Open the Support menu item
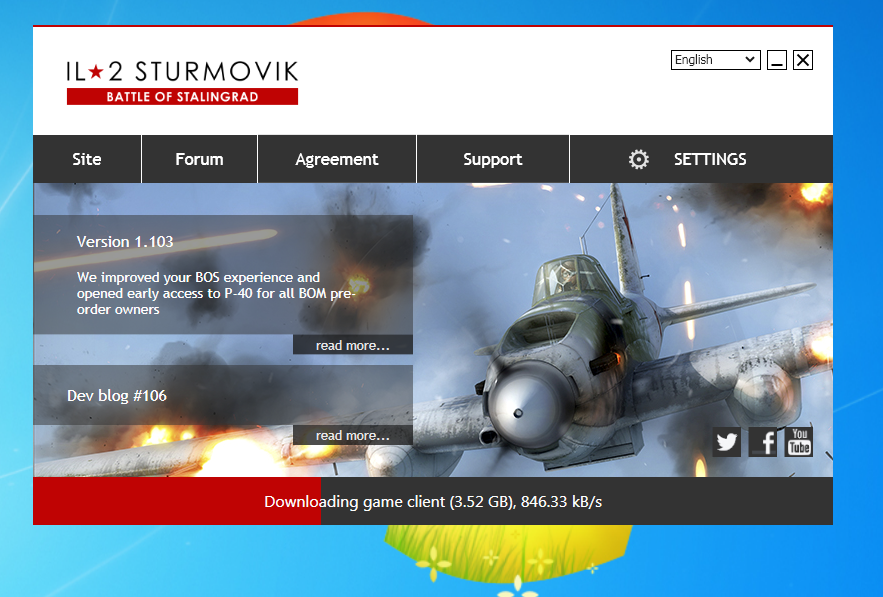This screenshot has height=597, width=883. point(493,159)
